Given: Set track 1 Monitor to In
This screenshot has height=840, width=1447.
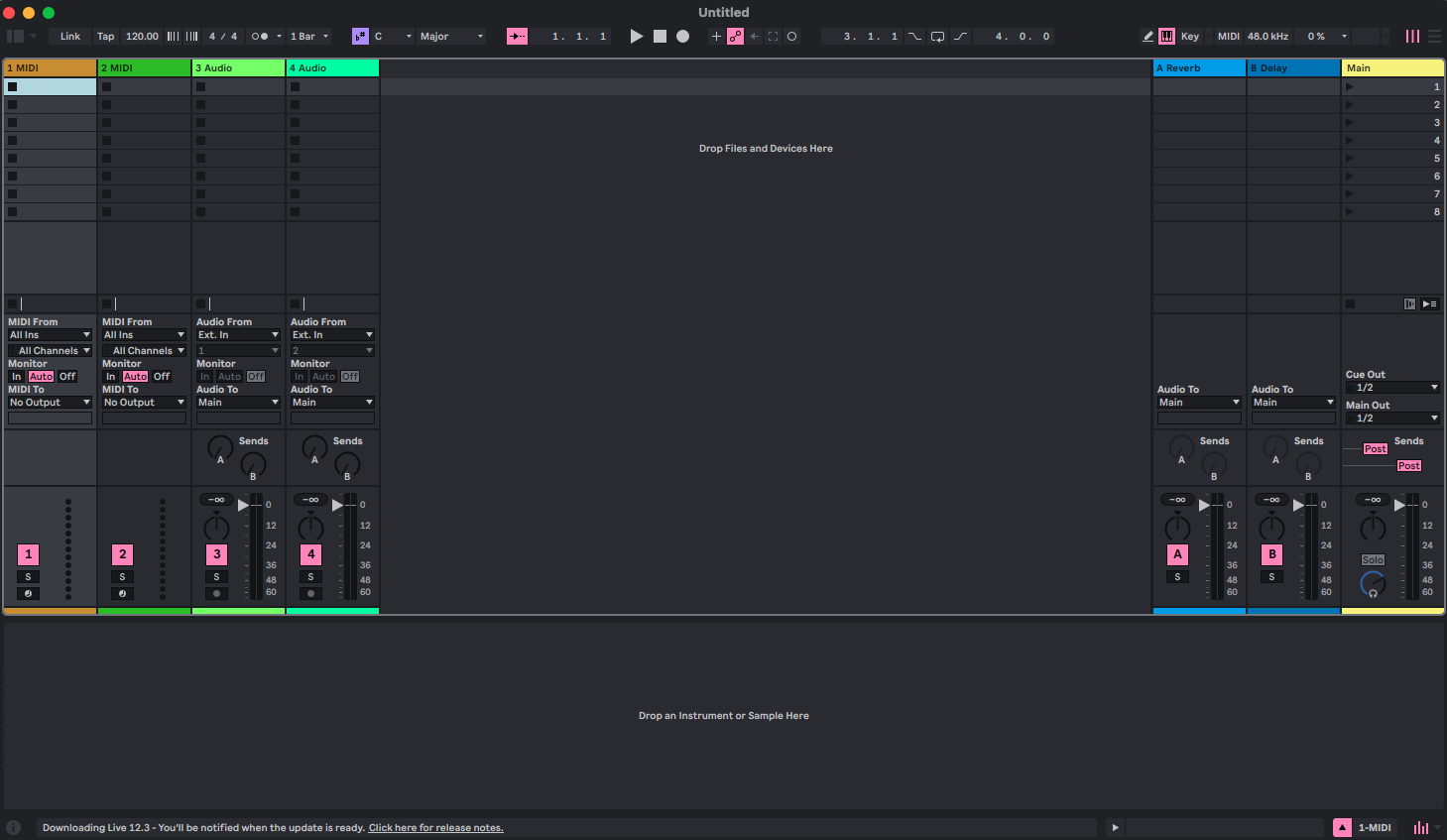Looking at the screenshot, I should tap(16, 376).
